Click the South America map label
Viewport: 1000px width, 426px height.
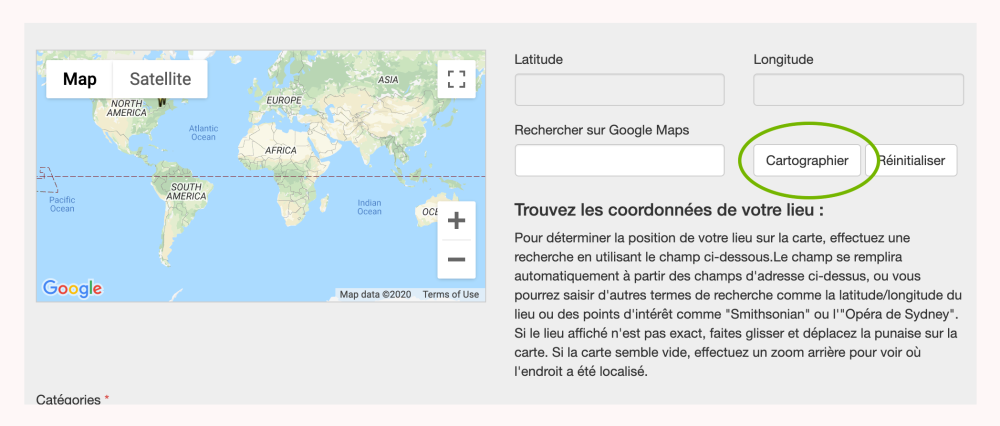pyautogui.click(x=186, y=192)
